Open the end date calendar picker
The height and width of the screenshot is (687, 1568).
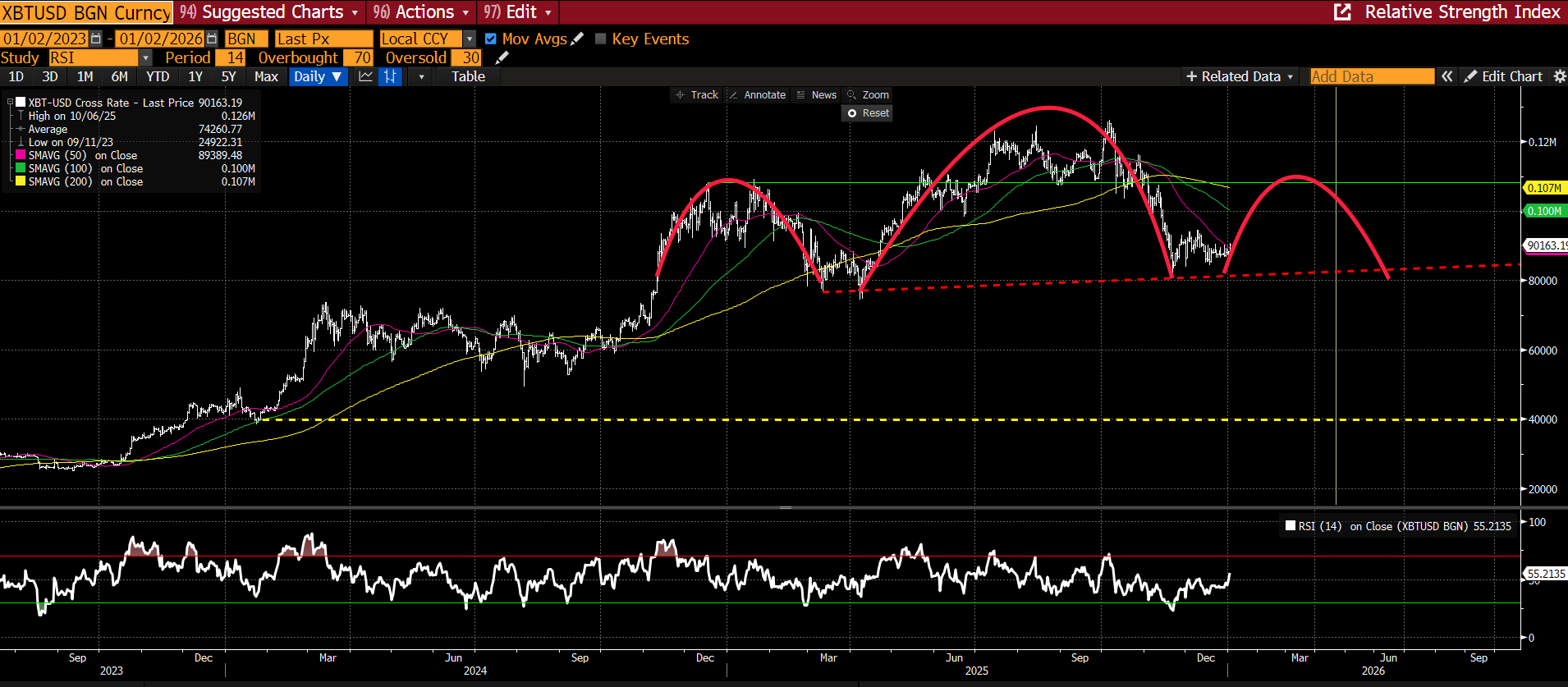click(x=212, y=39)
